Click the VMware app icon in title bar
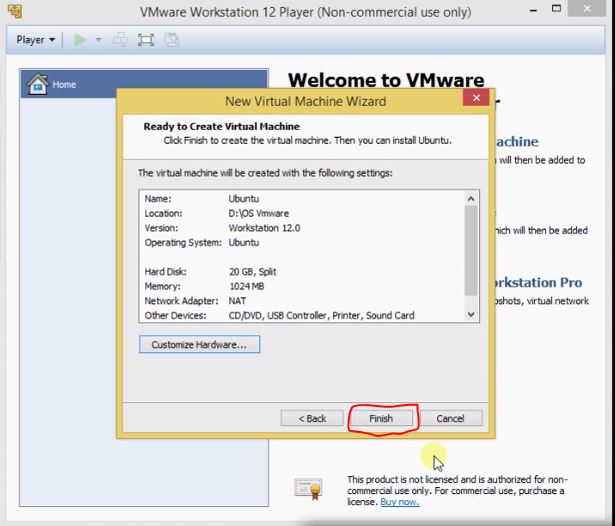Viewport: 615px width, 526px height. point(15,11)
